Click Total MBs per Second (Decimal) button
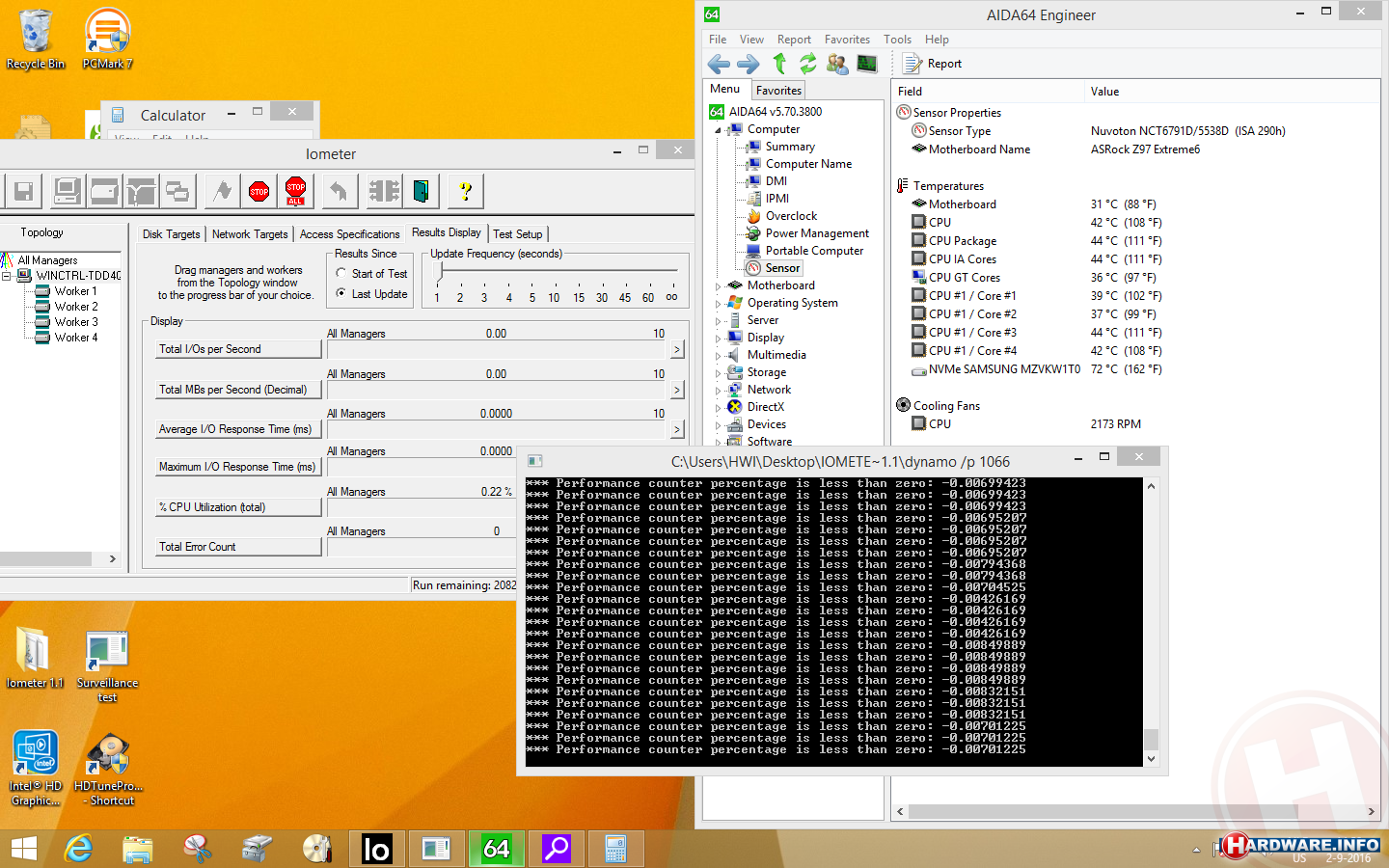1389x868 pixels. click(x=238, y=390)
